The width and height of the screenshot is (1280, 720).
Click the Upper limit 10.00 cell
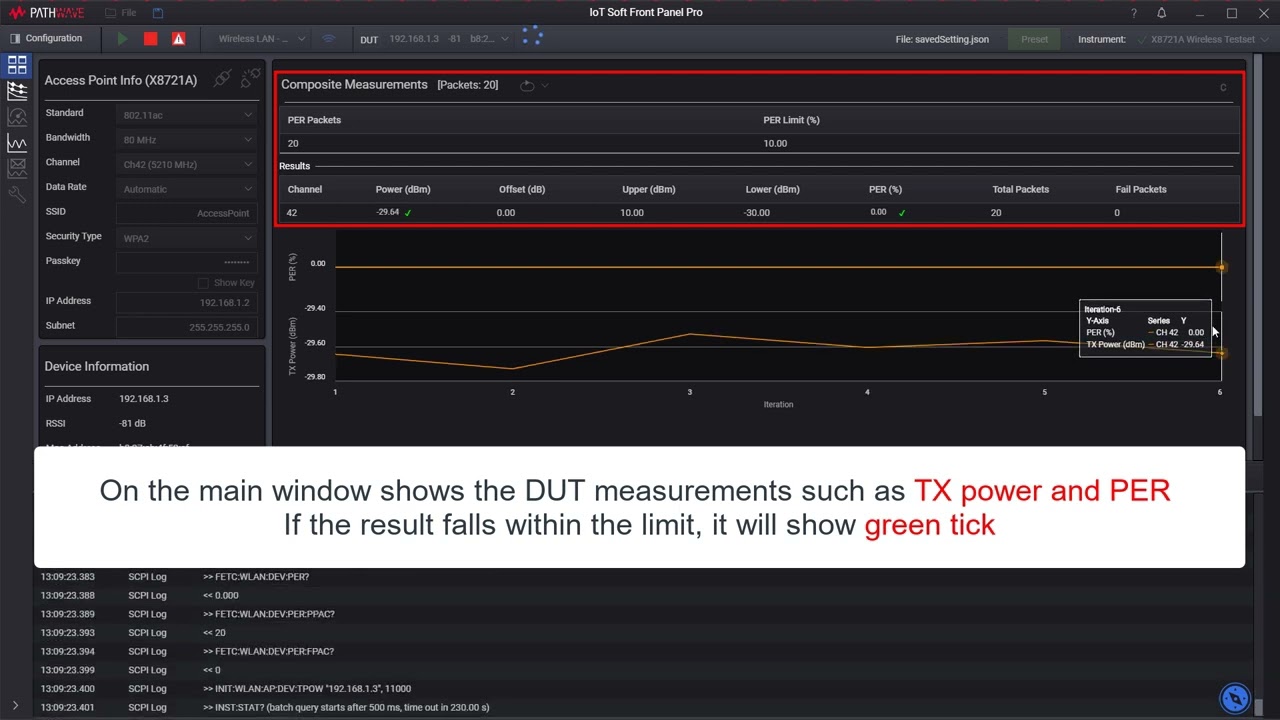tap(632, 212)
